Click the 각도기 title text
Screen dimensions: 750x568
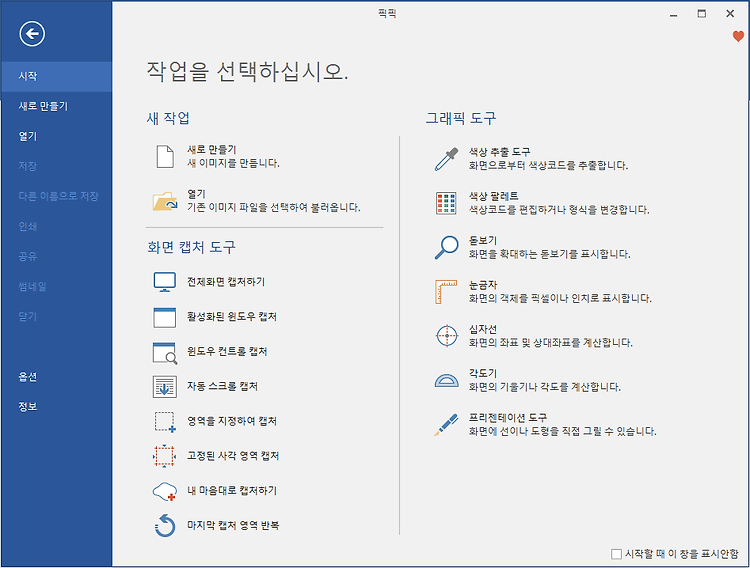pos(483,373)
